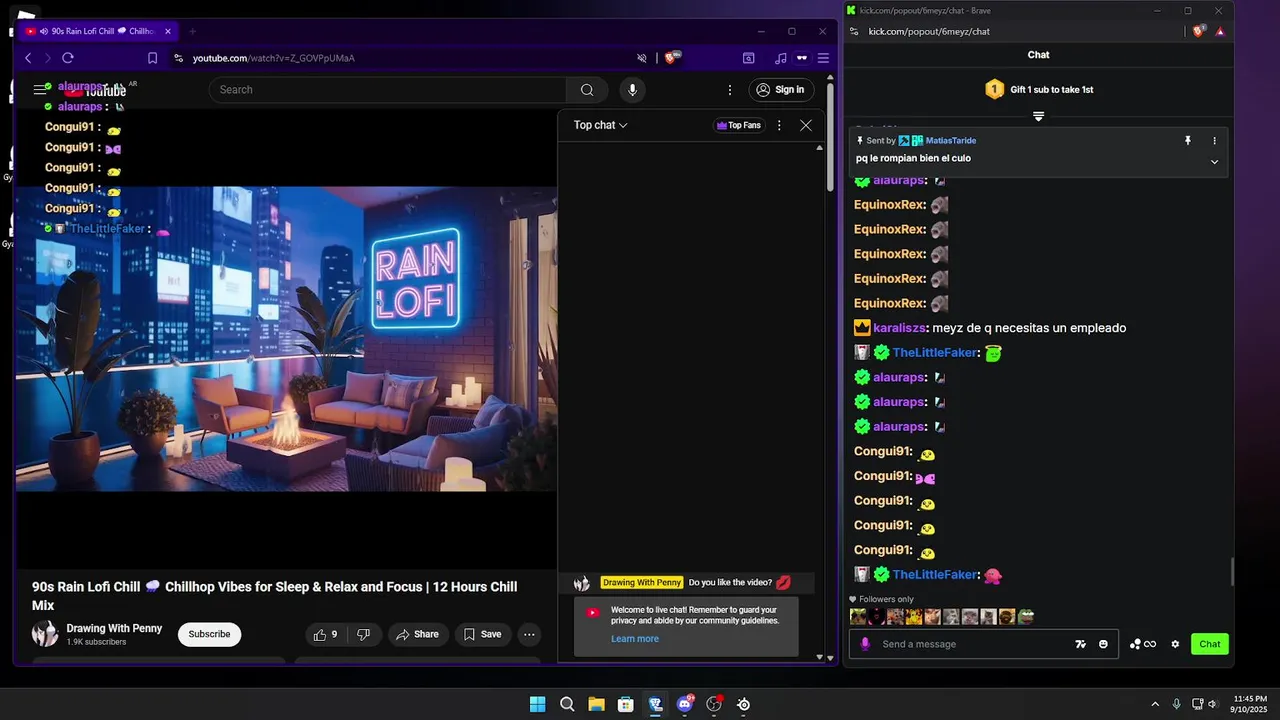Open Windows Start menu
Screen dimensions: 1280x720
point(537,705)
